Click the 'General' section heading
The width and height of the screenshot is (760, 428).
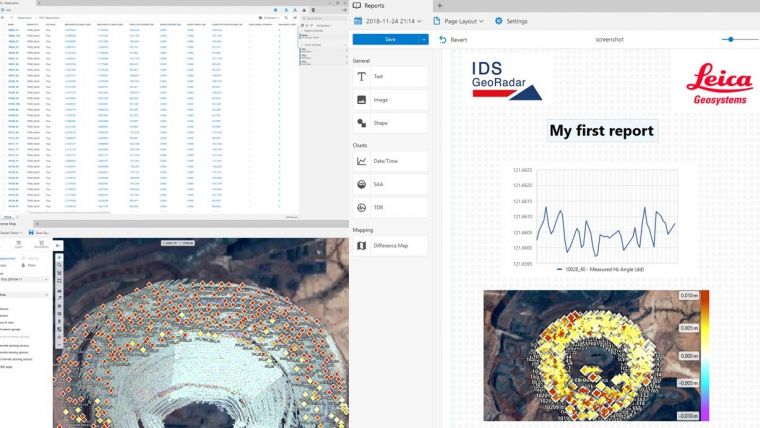pyautogui.click(x=361, y=61)
